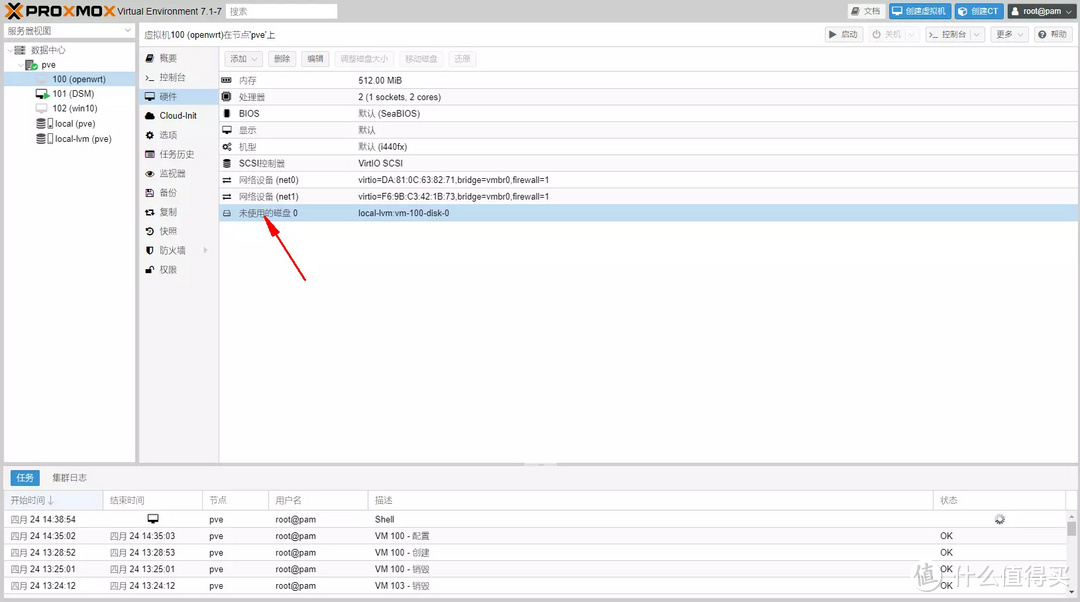
Task: Click the 'VM 100 - 配置' task row
Action: pyautogui.click(x=537, y=536)
